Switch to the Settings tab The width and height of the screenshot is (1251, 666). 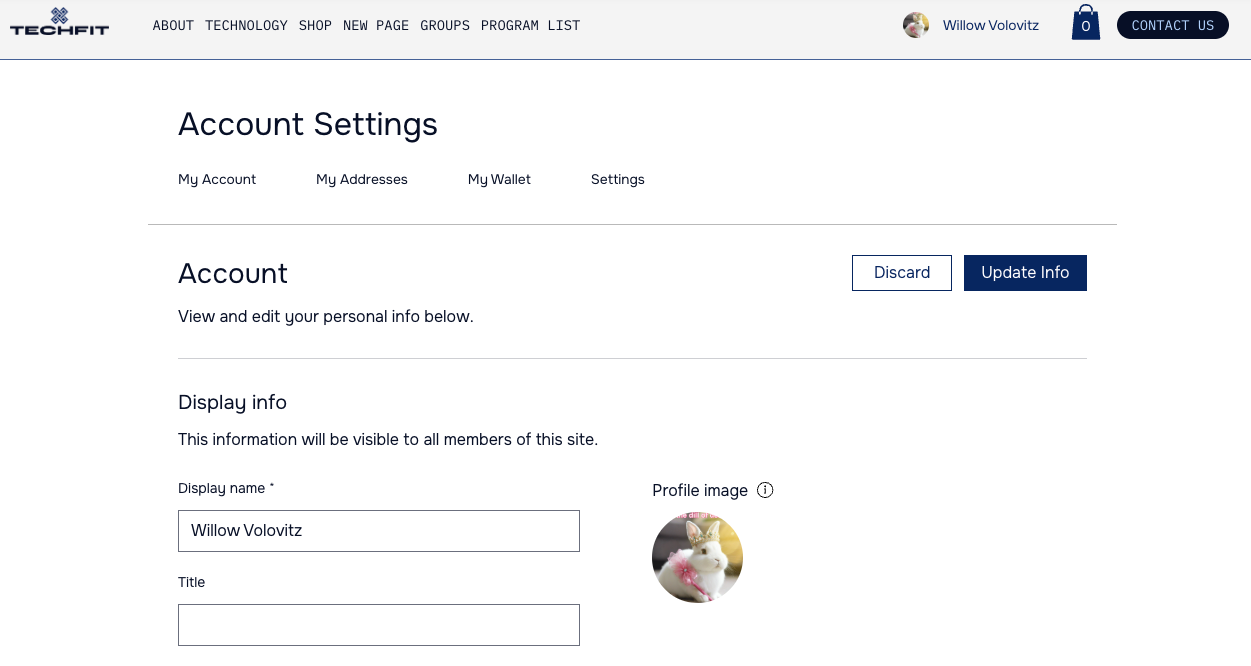[617, 179]
